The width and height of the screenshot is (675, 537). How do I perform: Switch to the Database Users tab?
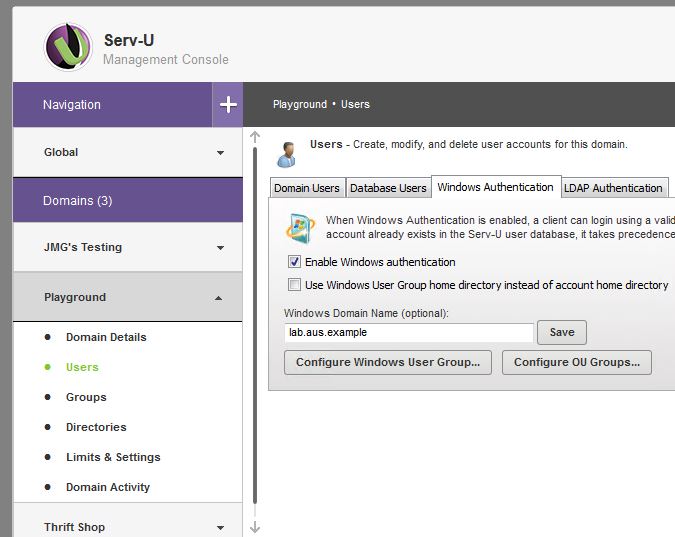point(388,188)
